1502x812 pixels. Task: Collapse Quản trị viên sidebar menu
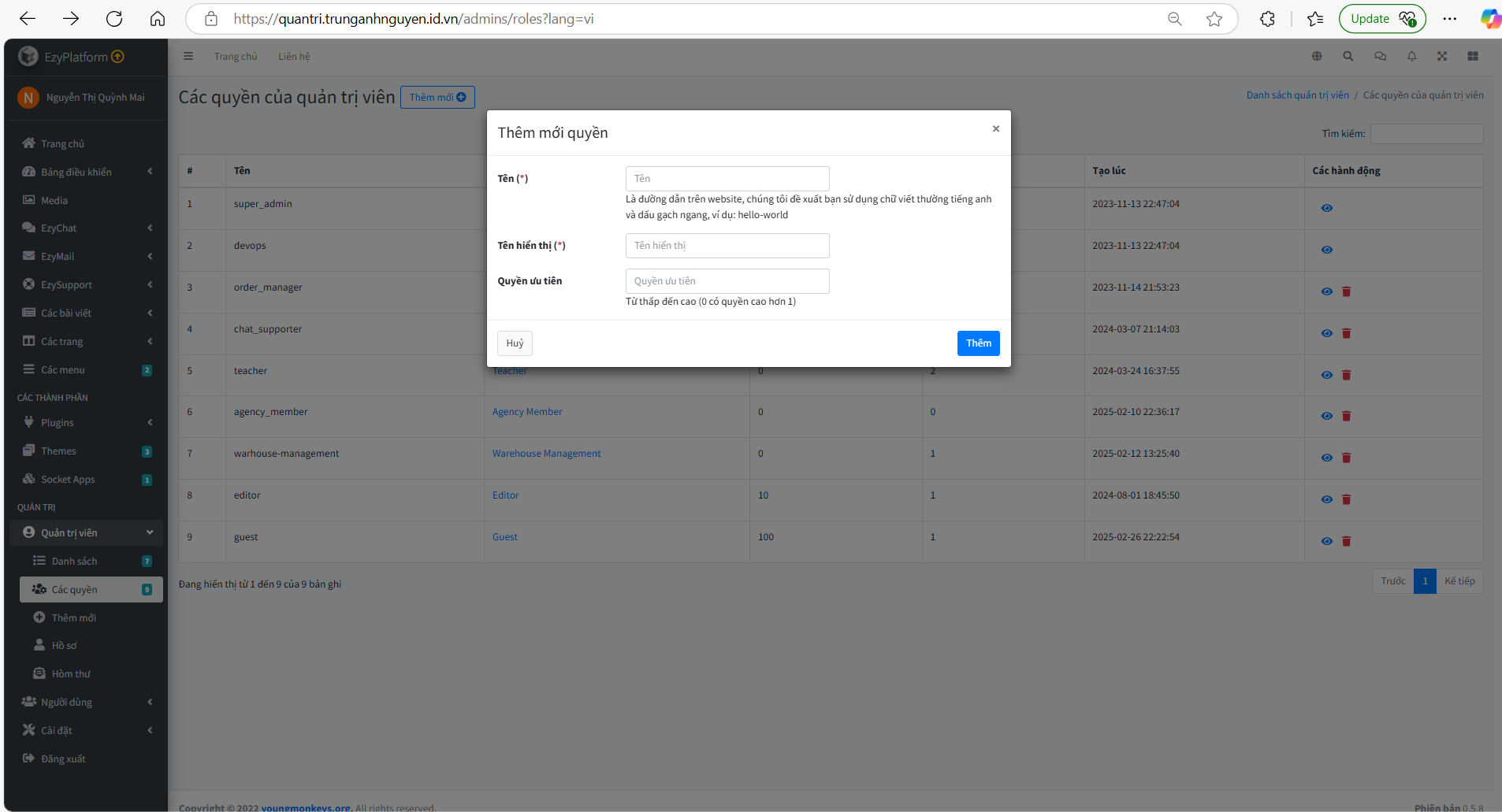click(87, 533)
